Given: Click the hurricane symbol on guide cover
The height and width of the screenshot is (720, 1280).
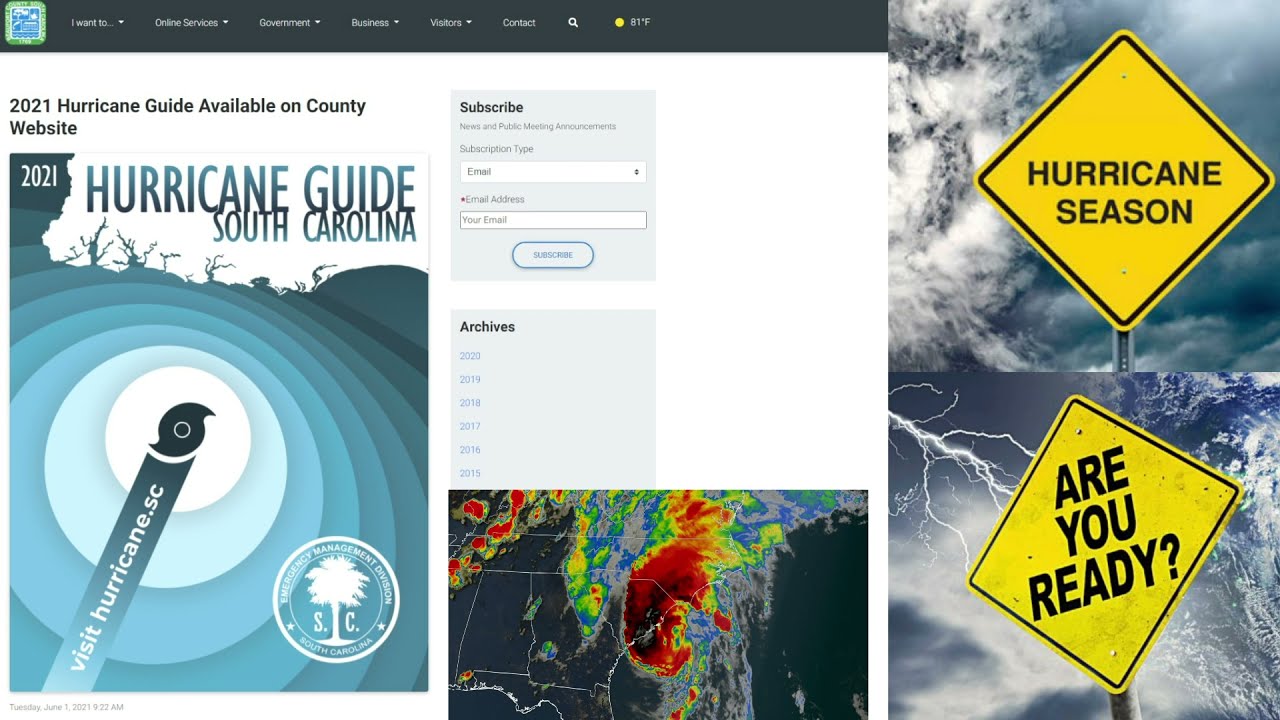Looking at the screenshot, I should (184, 431).
